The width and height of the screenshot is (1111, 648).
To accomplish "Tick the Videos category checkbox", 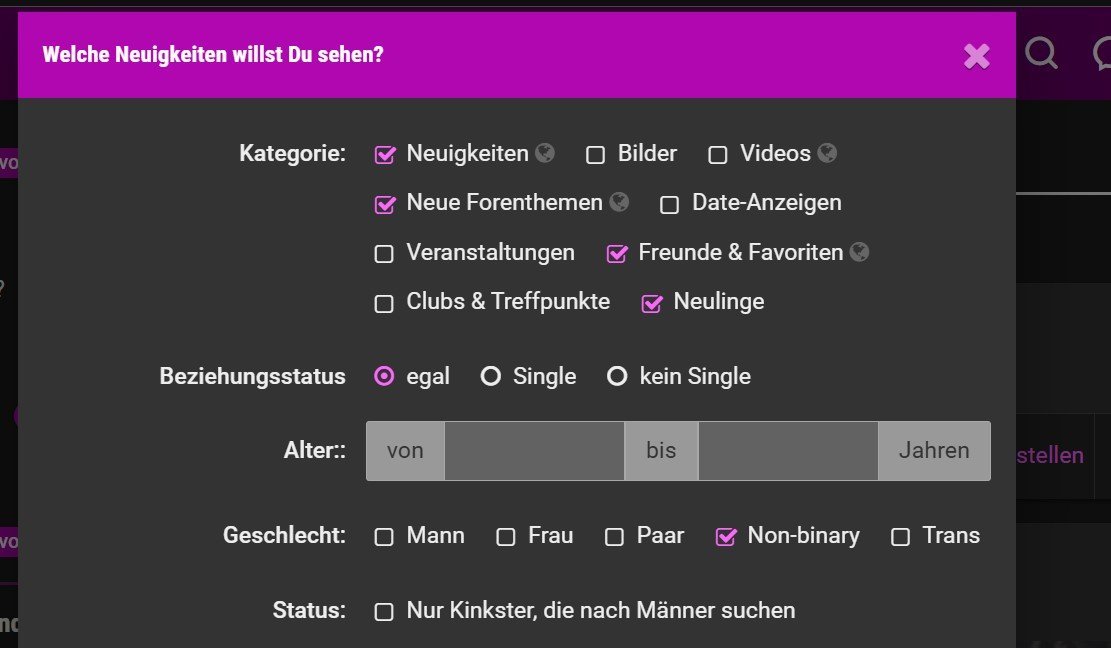I will click(x=718, y=155).
